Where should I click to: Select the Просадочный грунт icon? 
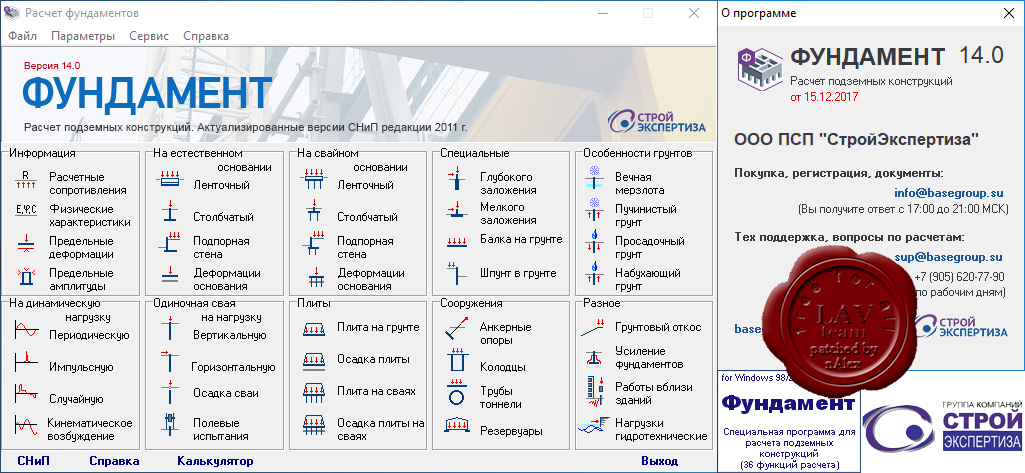tap(595, 243)
